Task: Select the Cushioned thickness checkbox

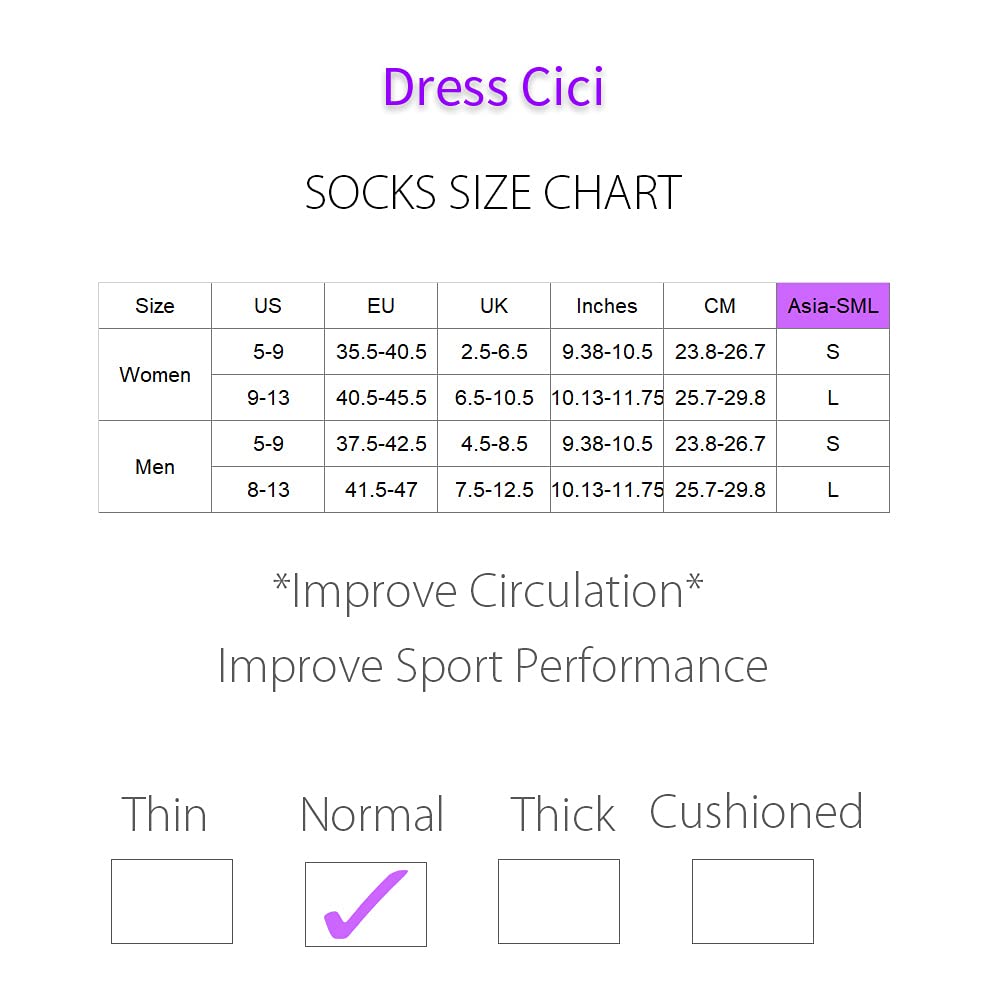Action: [752, 901]
